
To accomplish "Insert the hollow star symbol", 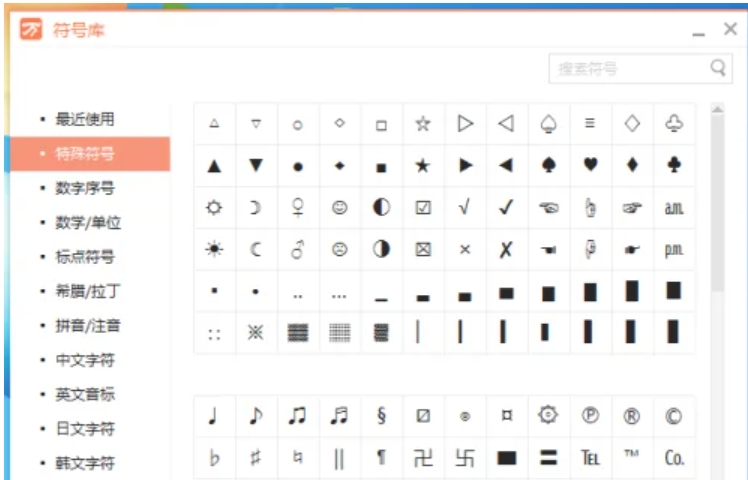I will 423,124.
